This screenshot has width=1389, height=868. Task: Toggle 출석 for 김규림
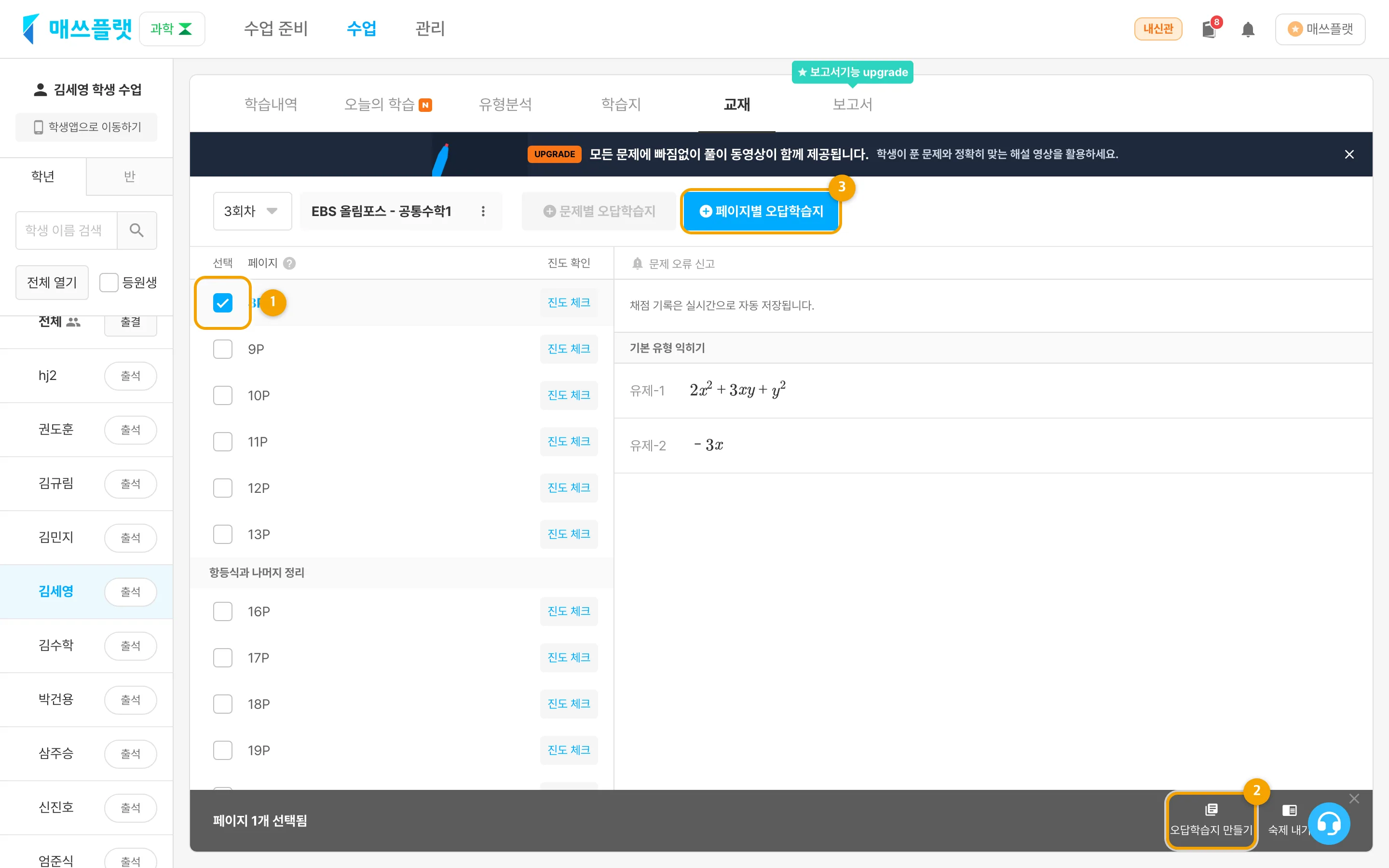coord(130,484)
